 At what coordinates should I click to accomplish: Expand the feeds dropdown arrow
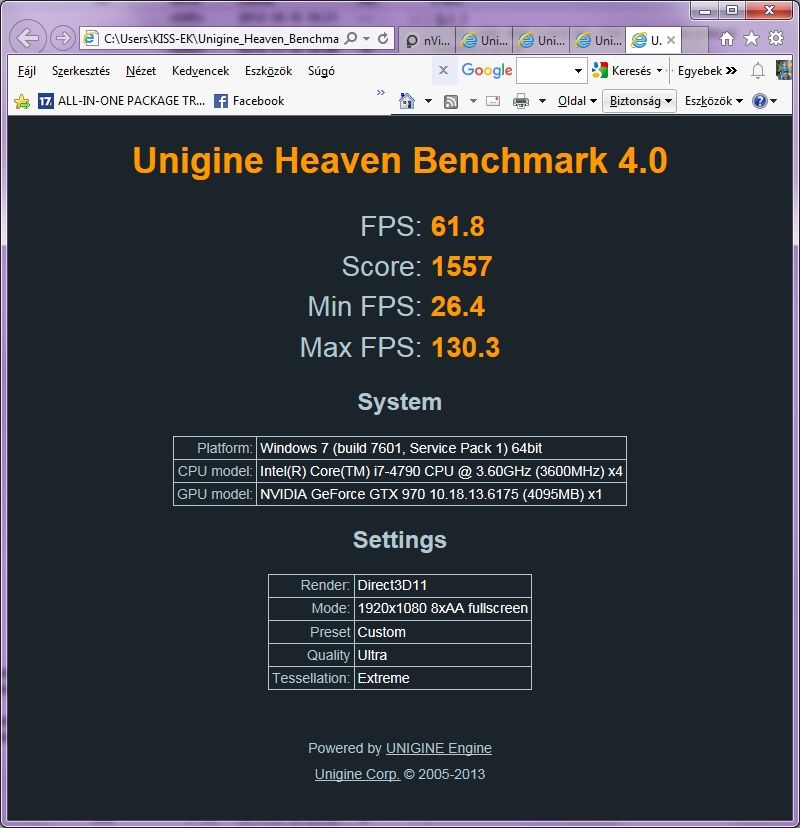pyautogui.click(x=473, y=101)
